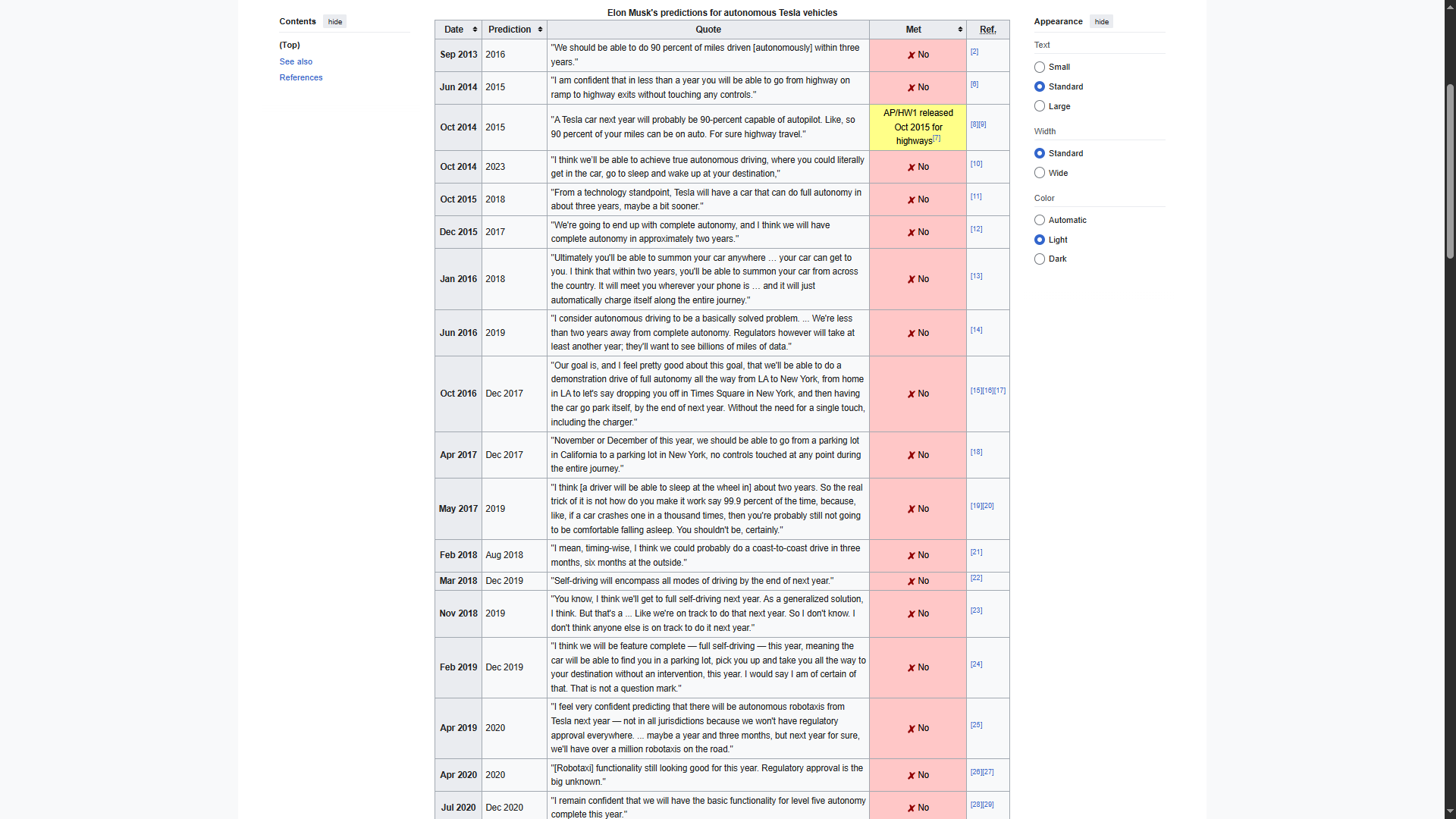
Task: Click the '2023' prediction cell
Action: pos(514,167)
